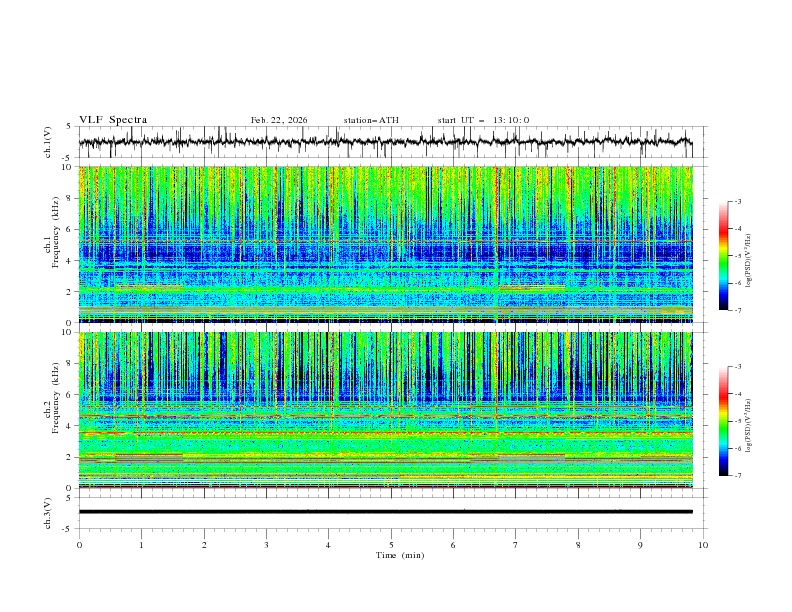The width and height of the screenshot is (792, 612).
Task: Click the "ch.1 Frequency (kHz)" axis label
Action: pyautogui.click(x=52, y=232)
